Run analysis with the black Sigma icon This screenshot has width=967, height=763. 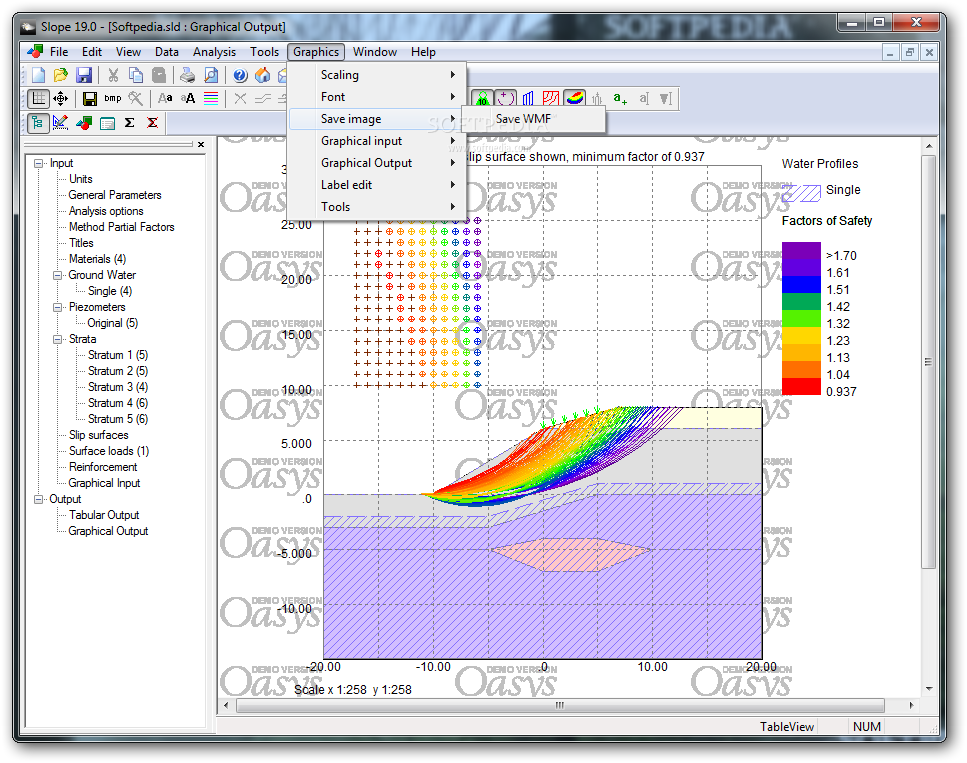(x=130, y=123)
